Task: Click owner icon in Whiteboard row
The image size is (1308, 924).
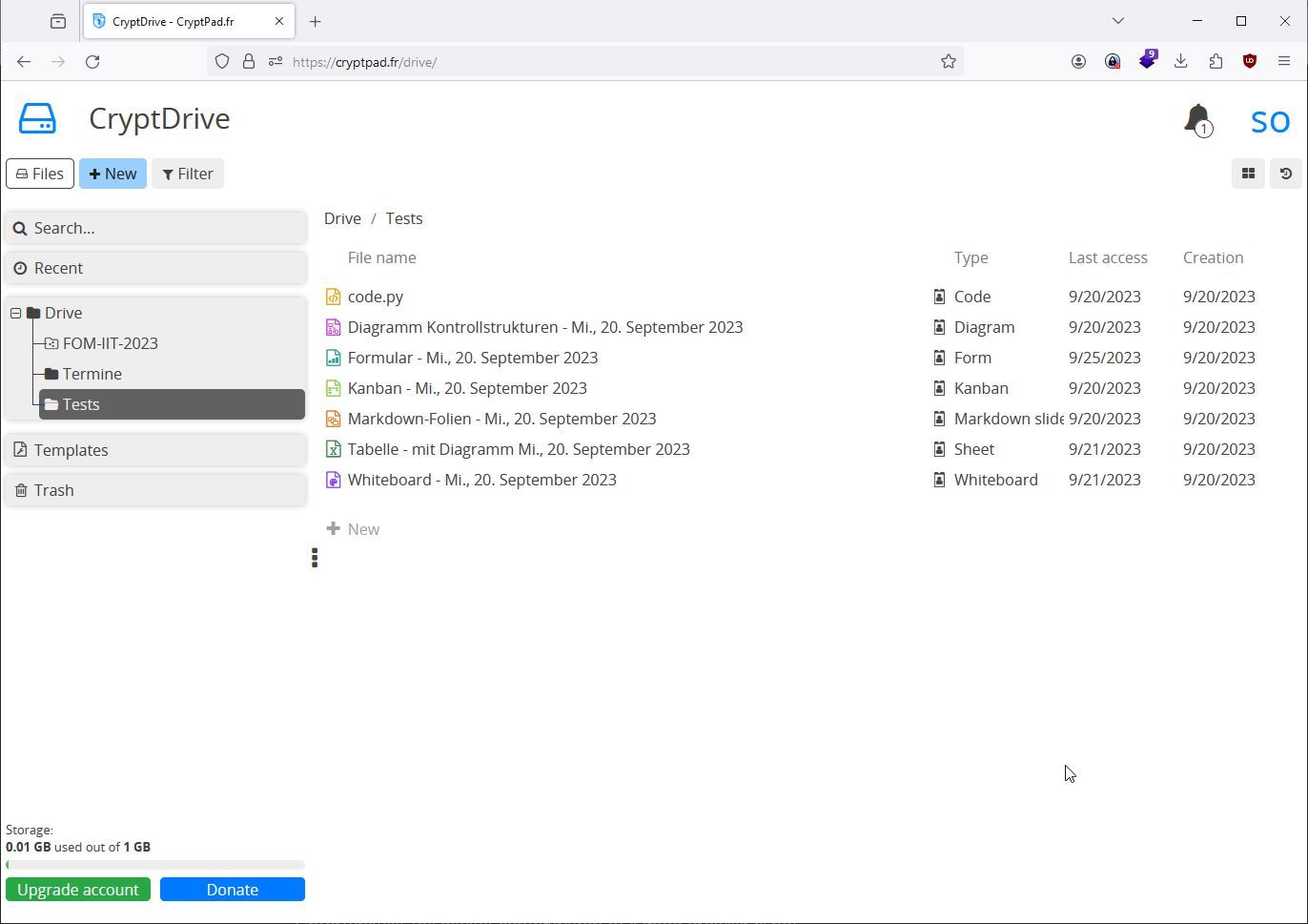Action: coord(939,480)
